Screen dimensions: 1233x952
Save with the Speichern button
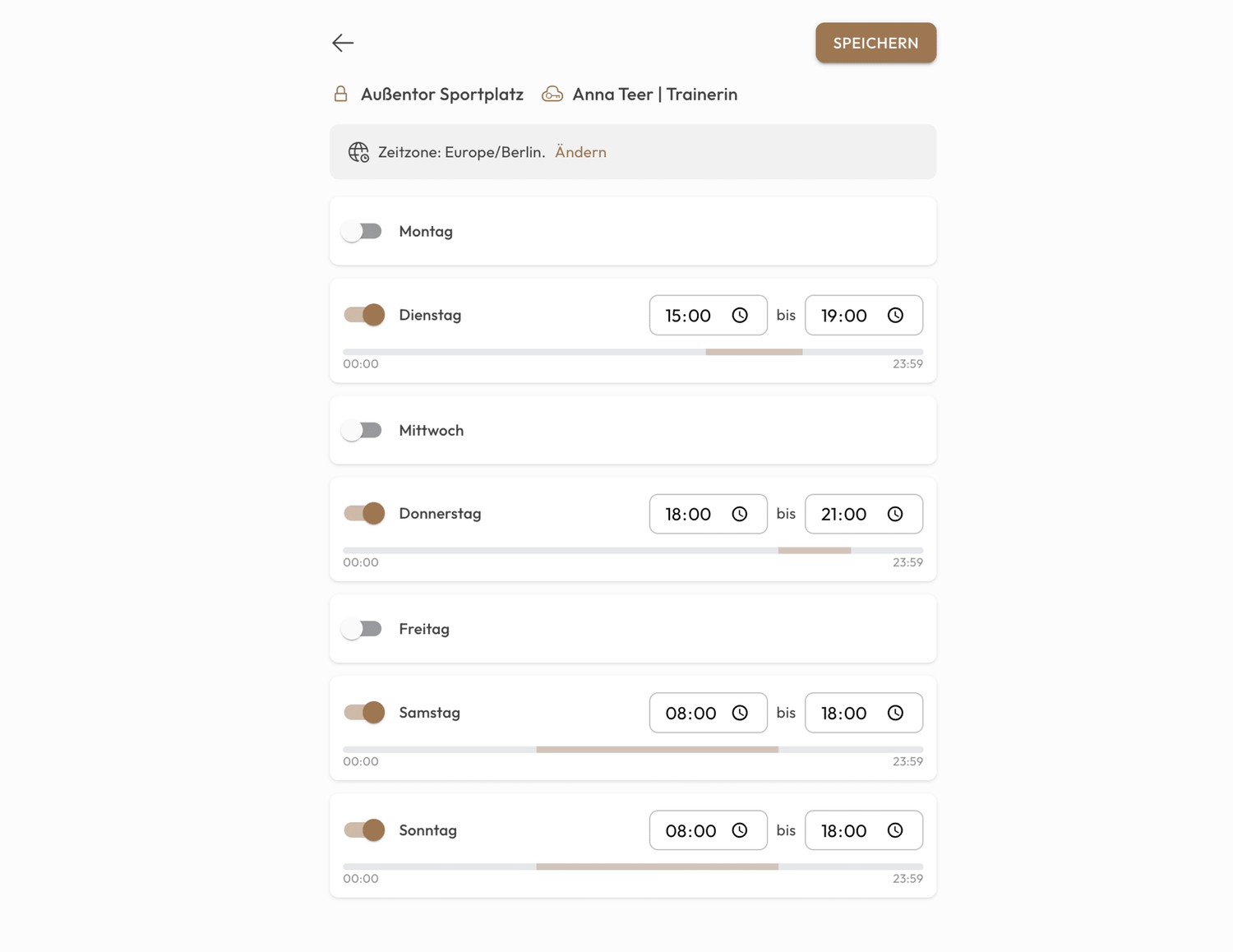tap(875, 43)
